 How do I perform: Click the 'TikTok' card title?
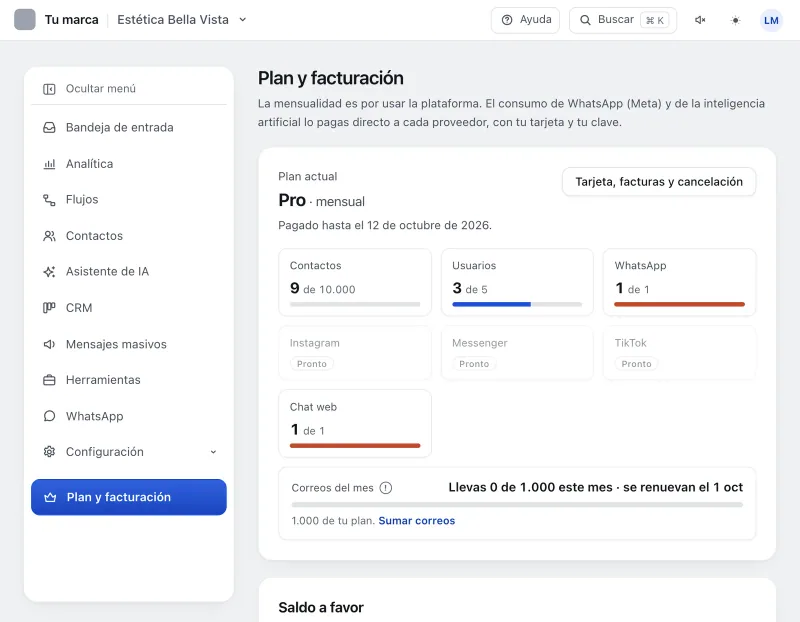(x=630, y=343)
